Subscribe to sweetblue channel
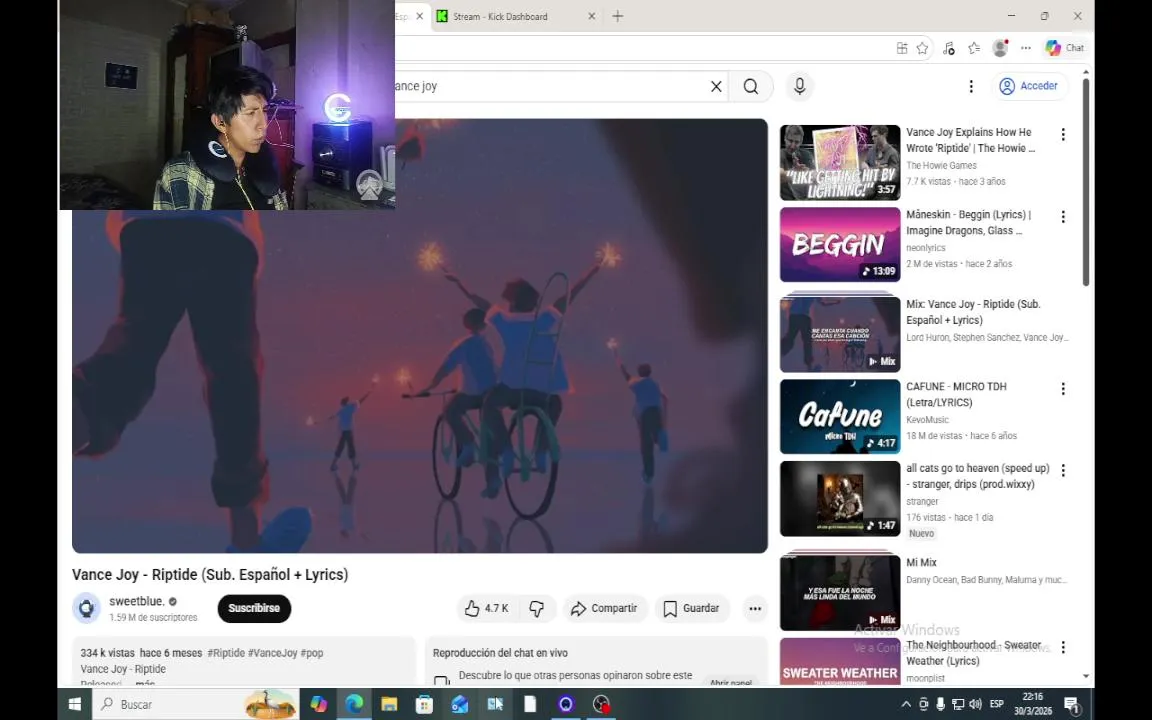Screen dimensions: 1152x720 point(254,608)
